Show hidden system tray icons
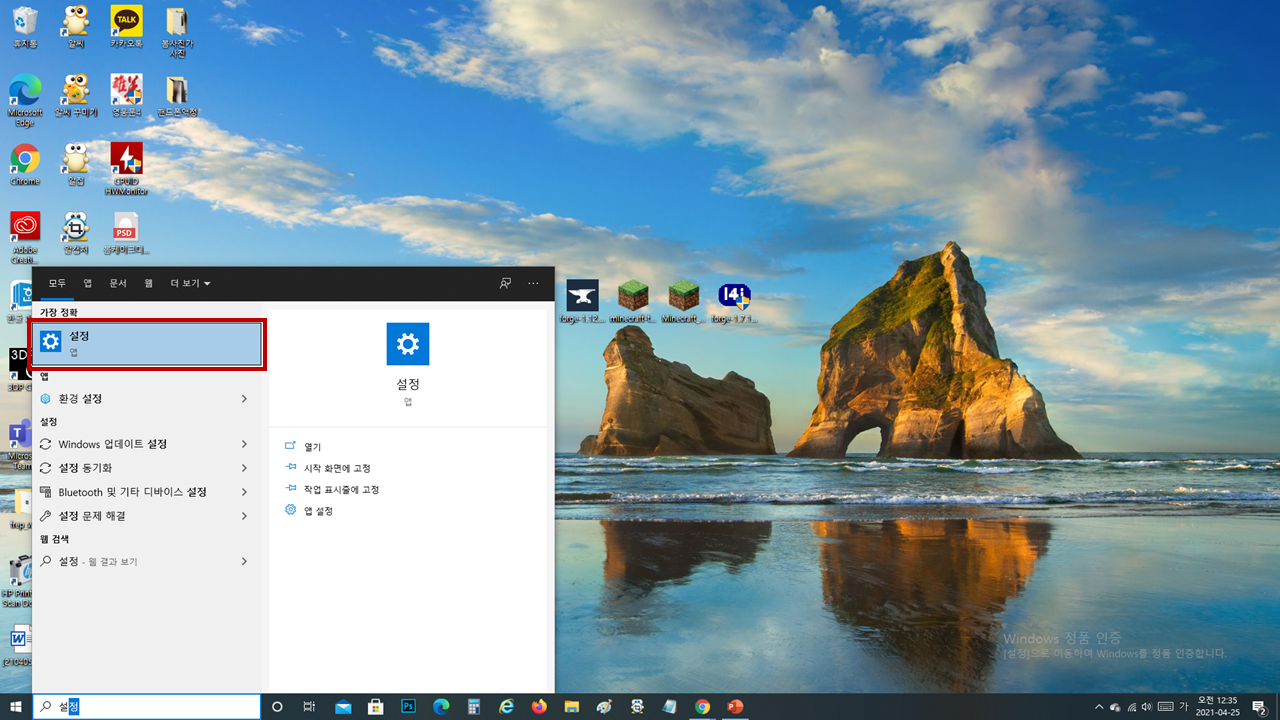 pos(1099,707)
